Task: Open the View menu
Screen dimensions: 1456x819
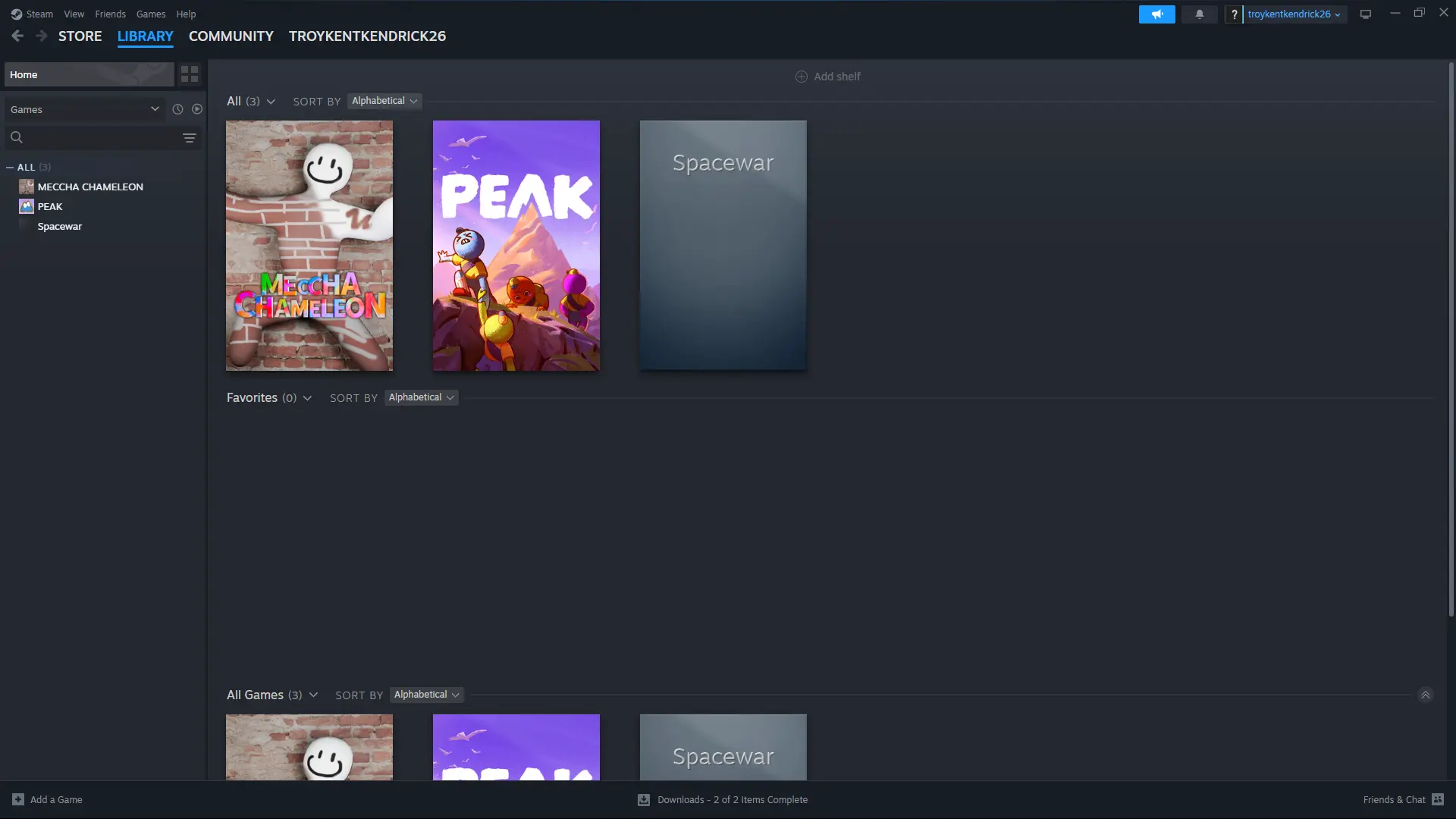Action: 74,14
